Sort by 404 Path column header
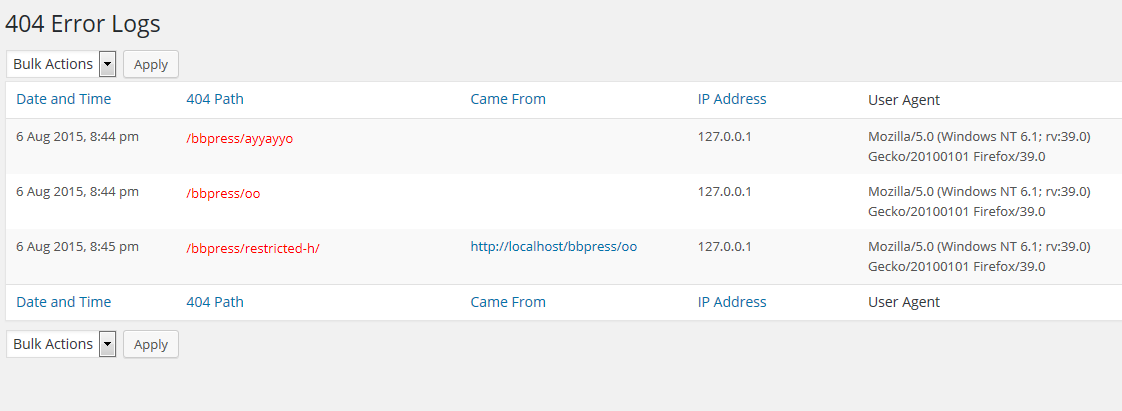Image resolution: width=1122 pixels, height=411 pixels. (215, 100)
